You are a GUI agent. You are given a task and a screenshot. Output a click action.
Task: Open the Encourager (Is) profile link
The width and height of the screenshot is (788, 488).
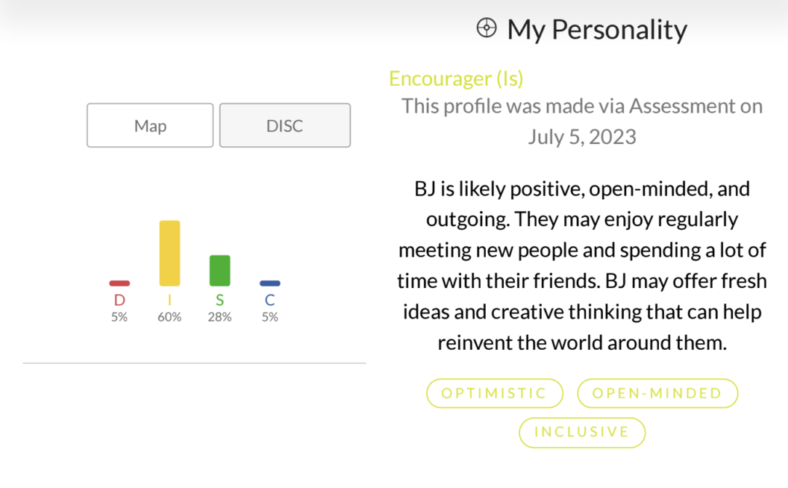tap(456, 79)
